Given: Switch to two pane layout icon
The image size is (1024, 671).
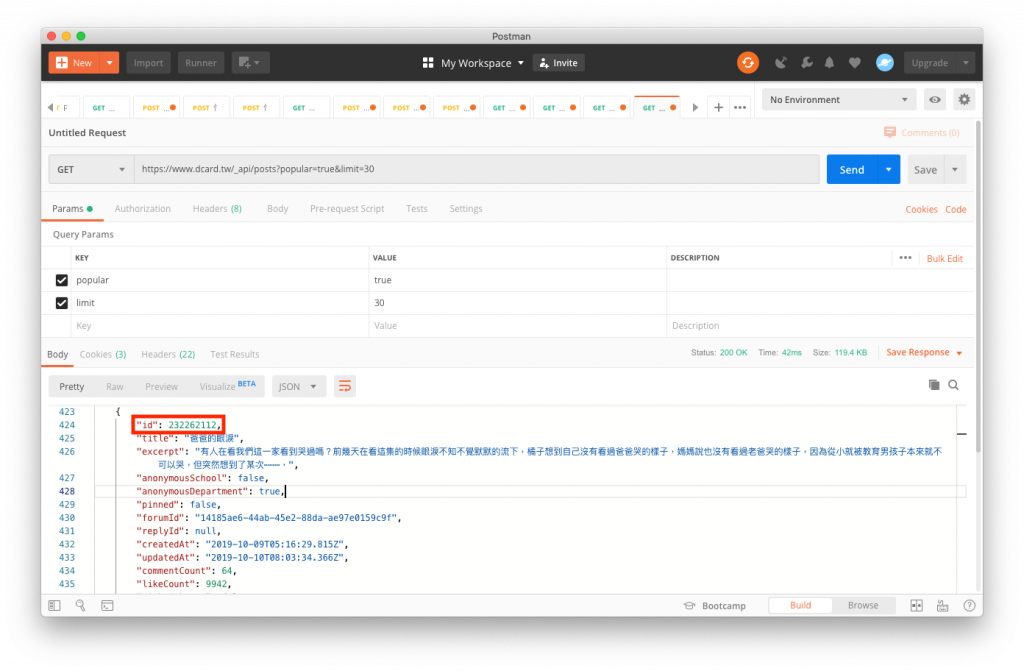Looking at the screenshot, I should [x=917, y=606].
